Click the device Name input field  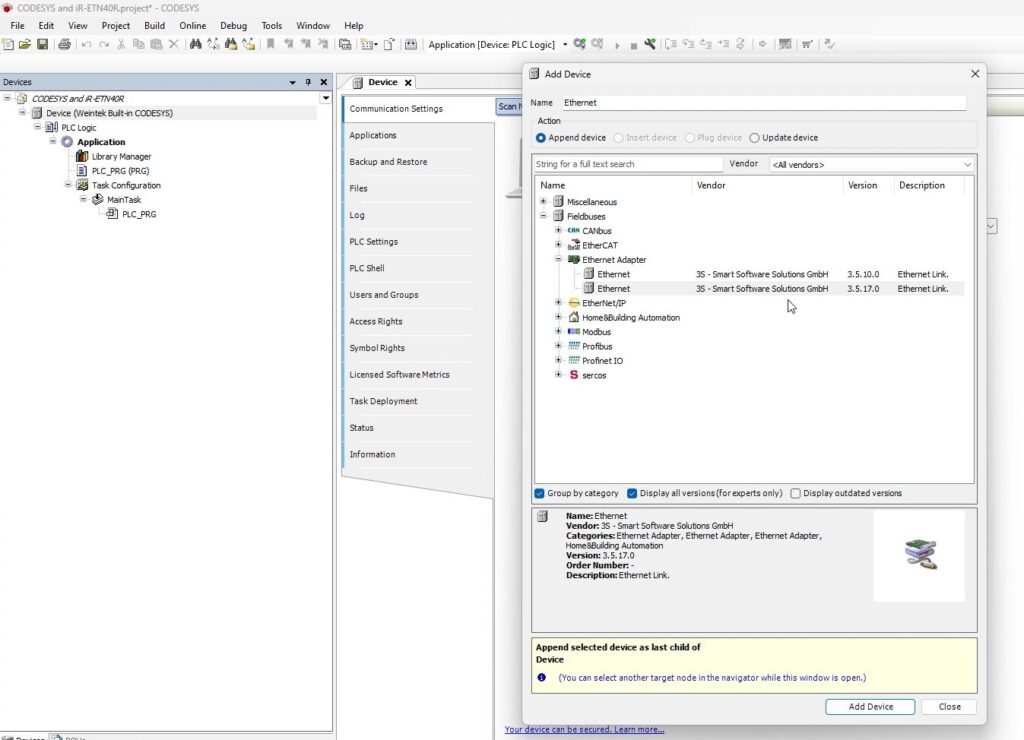click(x=764, y=103)
